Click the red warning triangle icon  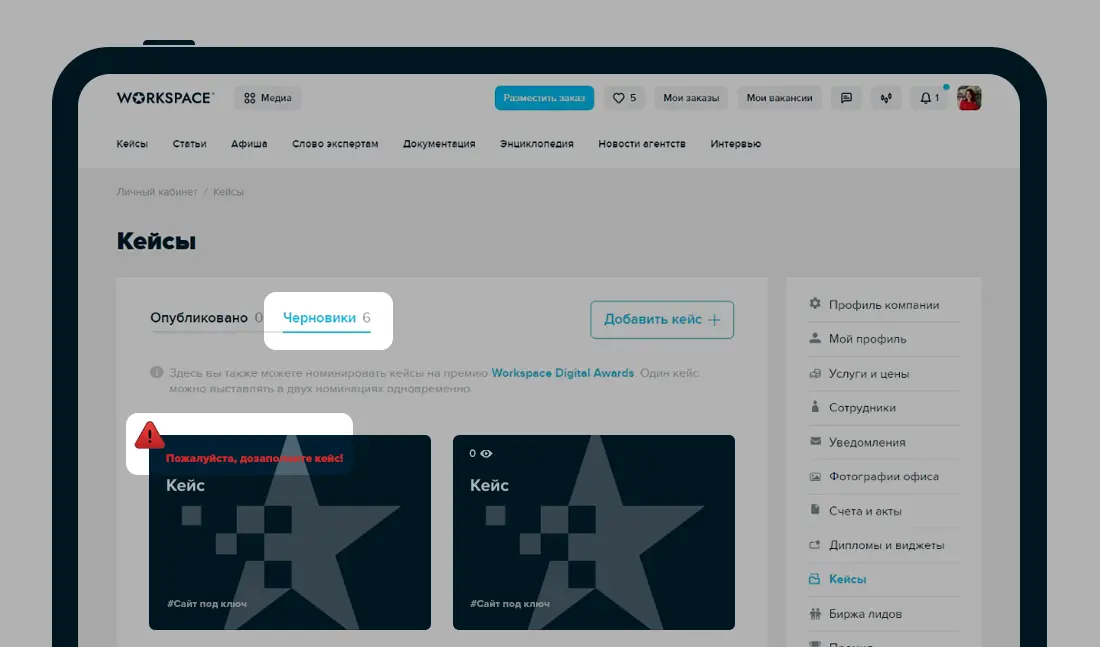[x=149, y=435]
